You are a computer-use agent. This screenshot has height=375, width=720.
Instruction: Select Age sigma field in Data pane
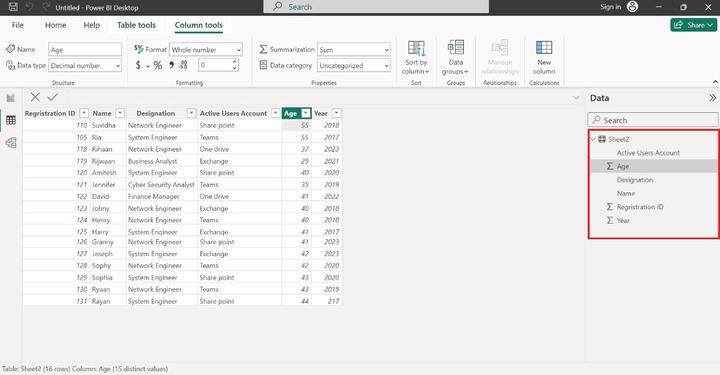coord(653,166)
